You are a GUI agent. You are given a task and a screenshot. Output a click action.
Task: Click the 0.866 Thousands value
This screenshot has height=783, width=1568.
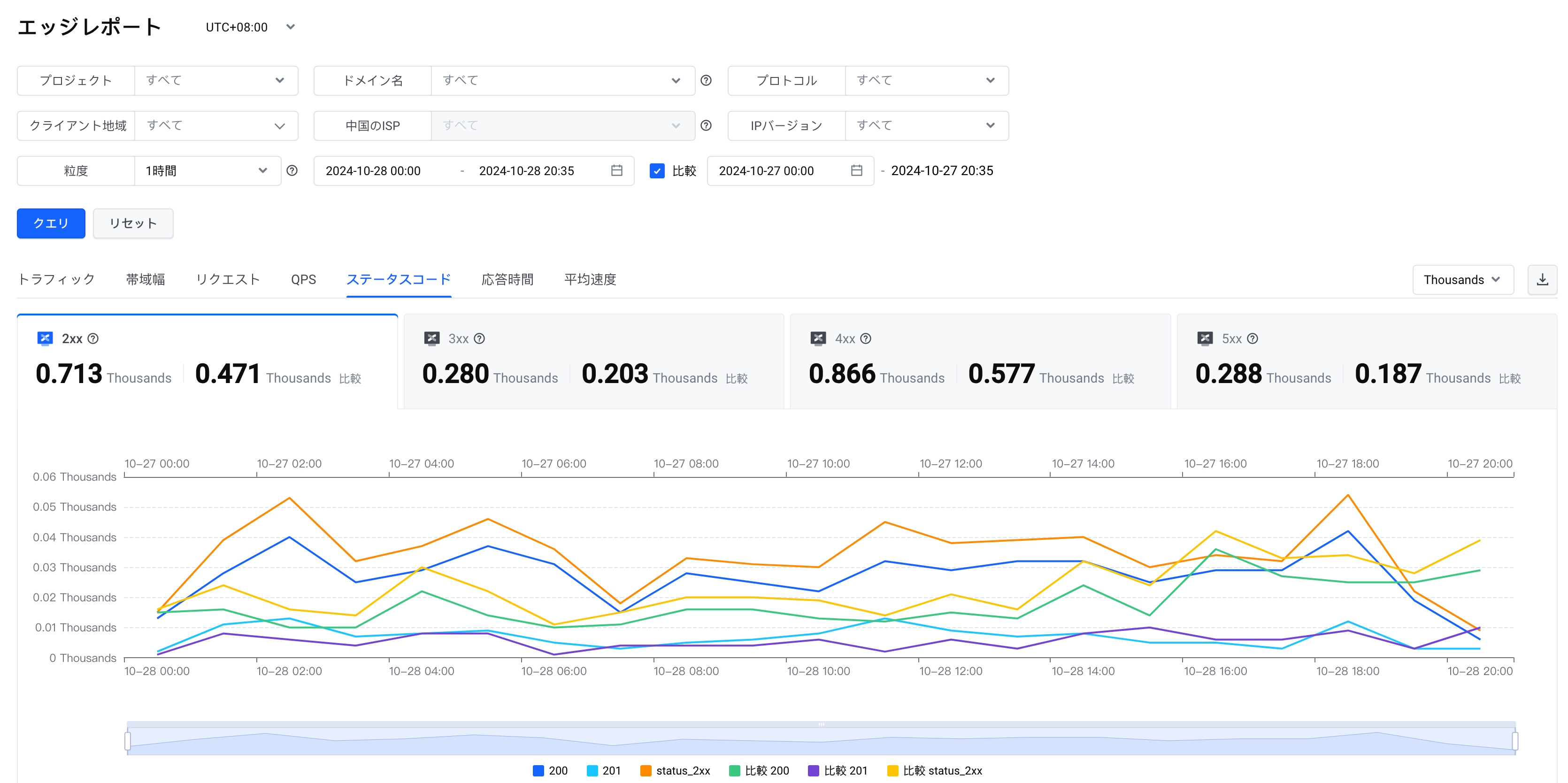tap(876, 374)
